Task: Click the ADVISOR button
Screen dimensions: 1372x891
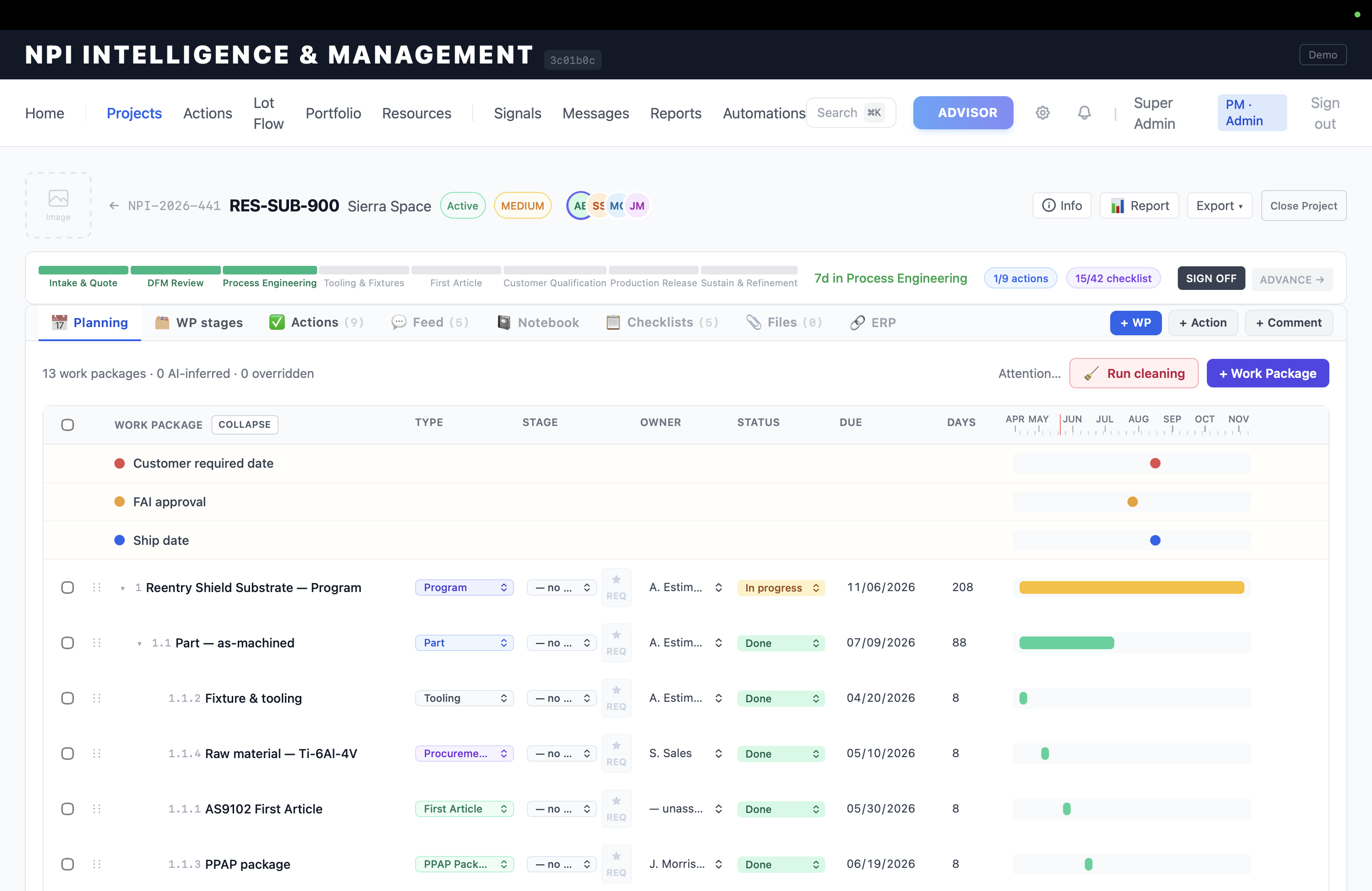Action: click(x=963, y=113)
